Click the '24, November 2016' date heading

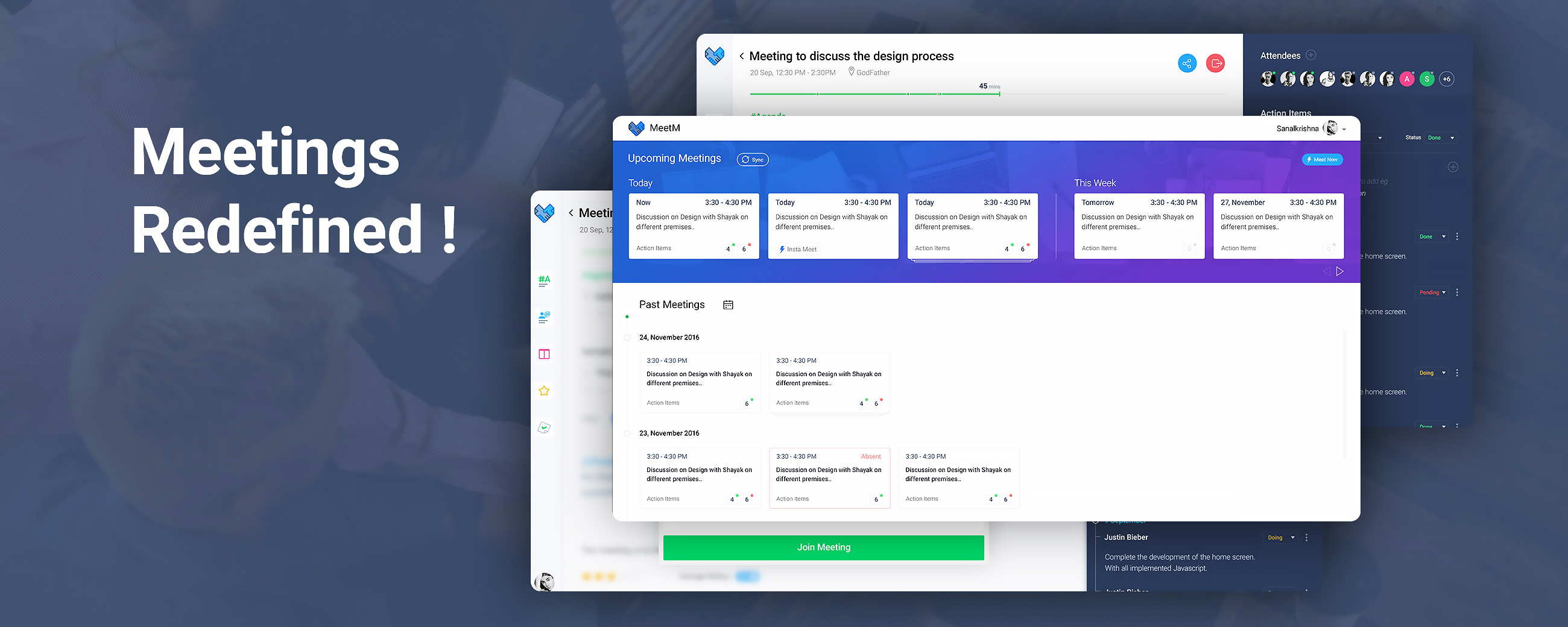pyautogui.click(x=669, y=337)
